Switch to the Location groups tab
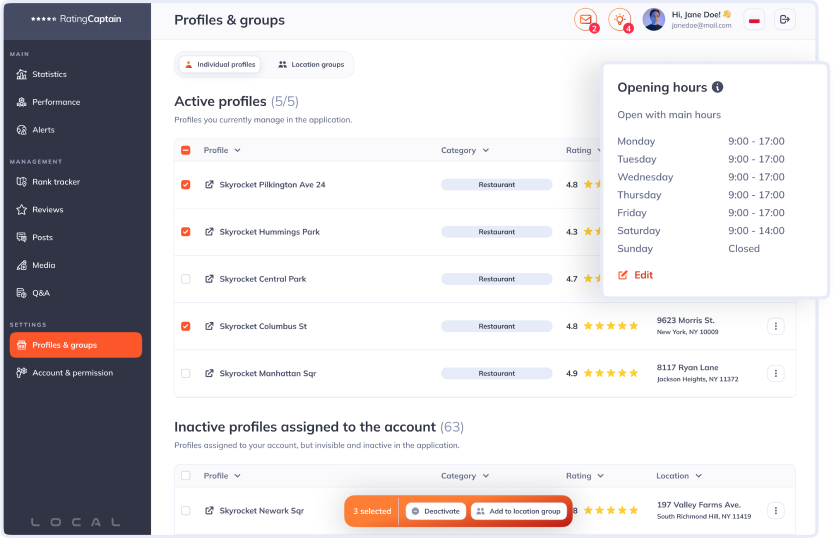The image size is (834, 538). pos(310,65)
